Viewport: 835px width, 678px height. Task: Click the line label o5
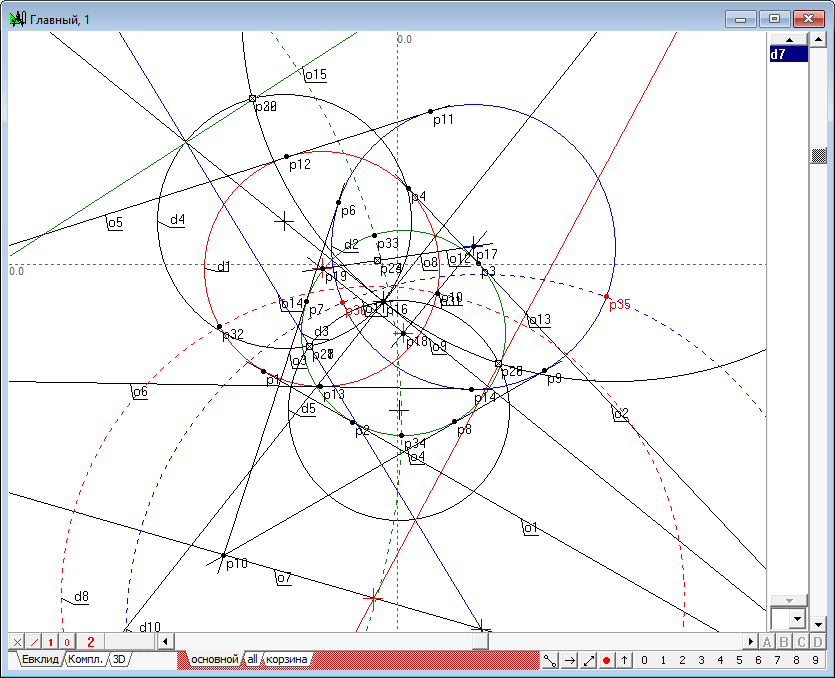tap(115, 222)
